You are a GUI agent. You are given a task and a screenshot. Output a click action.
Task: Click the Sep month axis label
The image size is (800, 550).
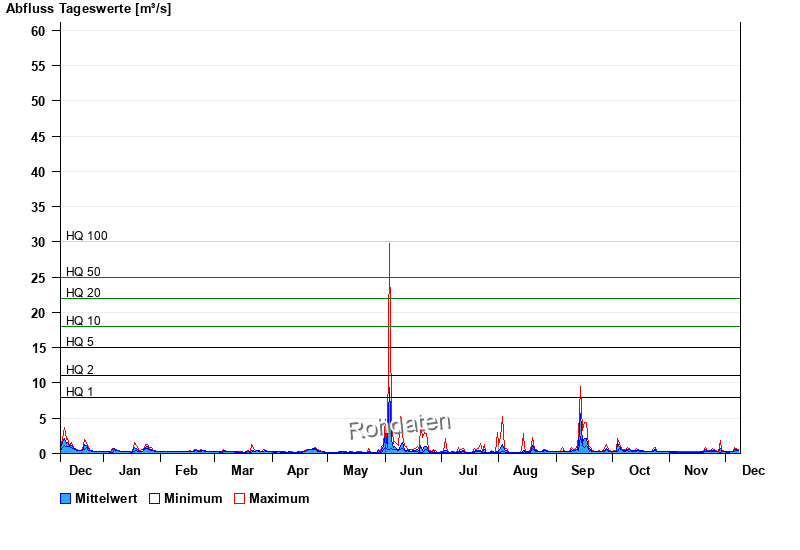pos(582,470)
